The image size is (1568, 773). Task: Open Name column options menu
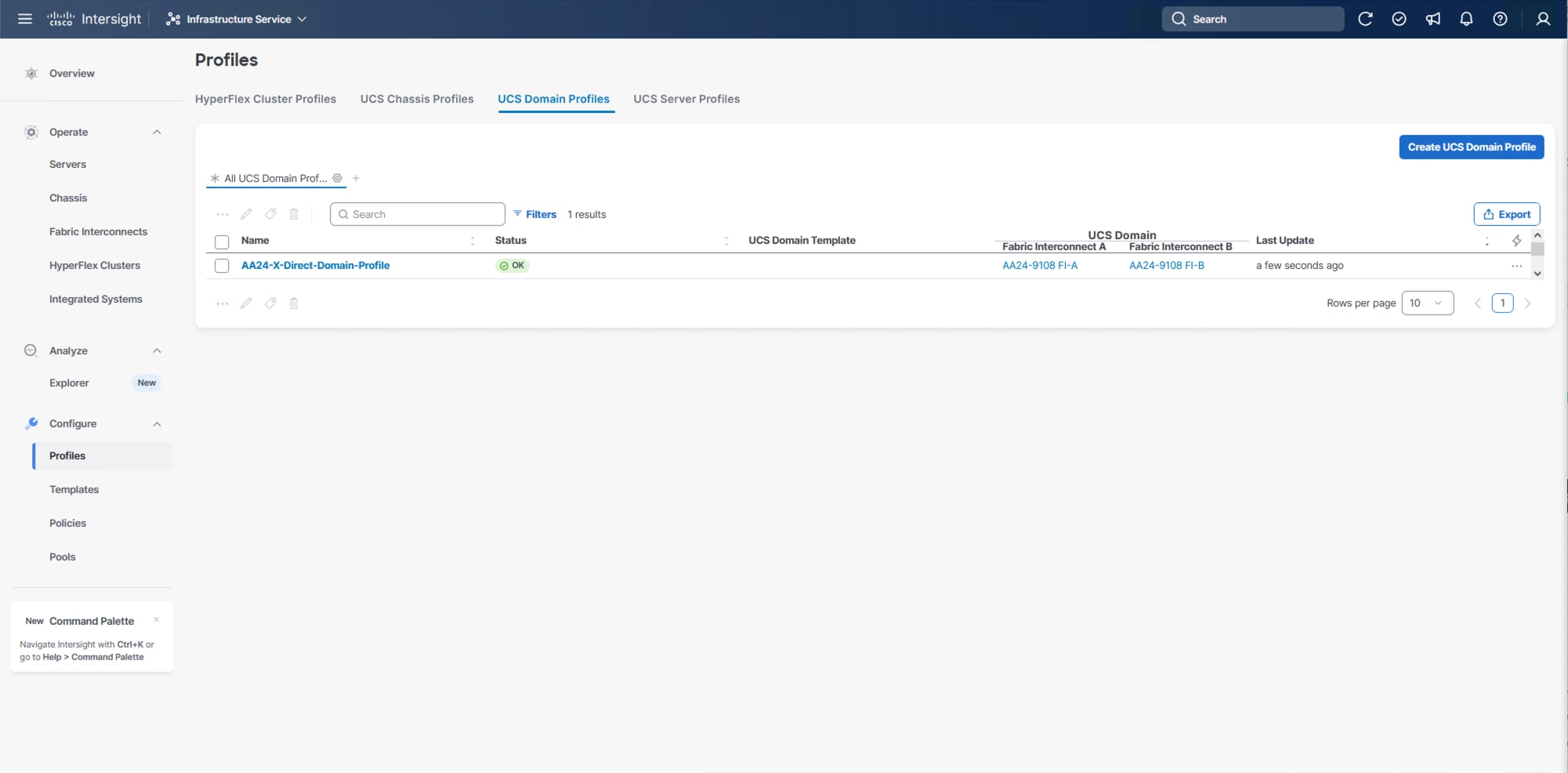tap(473, 241)
